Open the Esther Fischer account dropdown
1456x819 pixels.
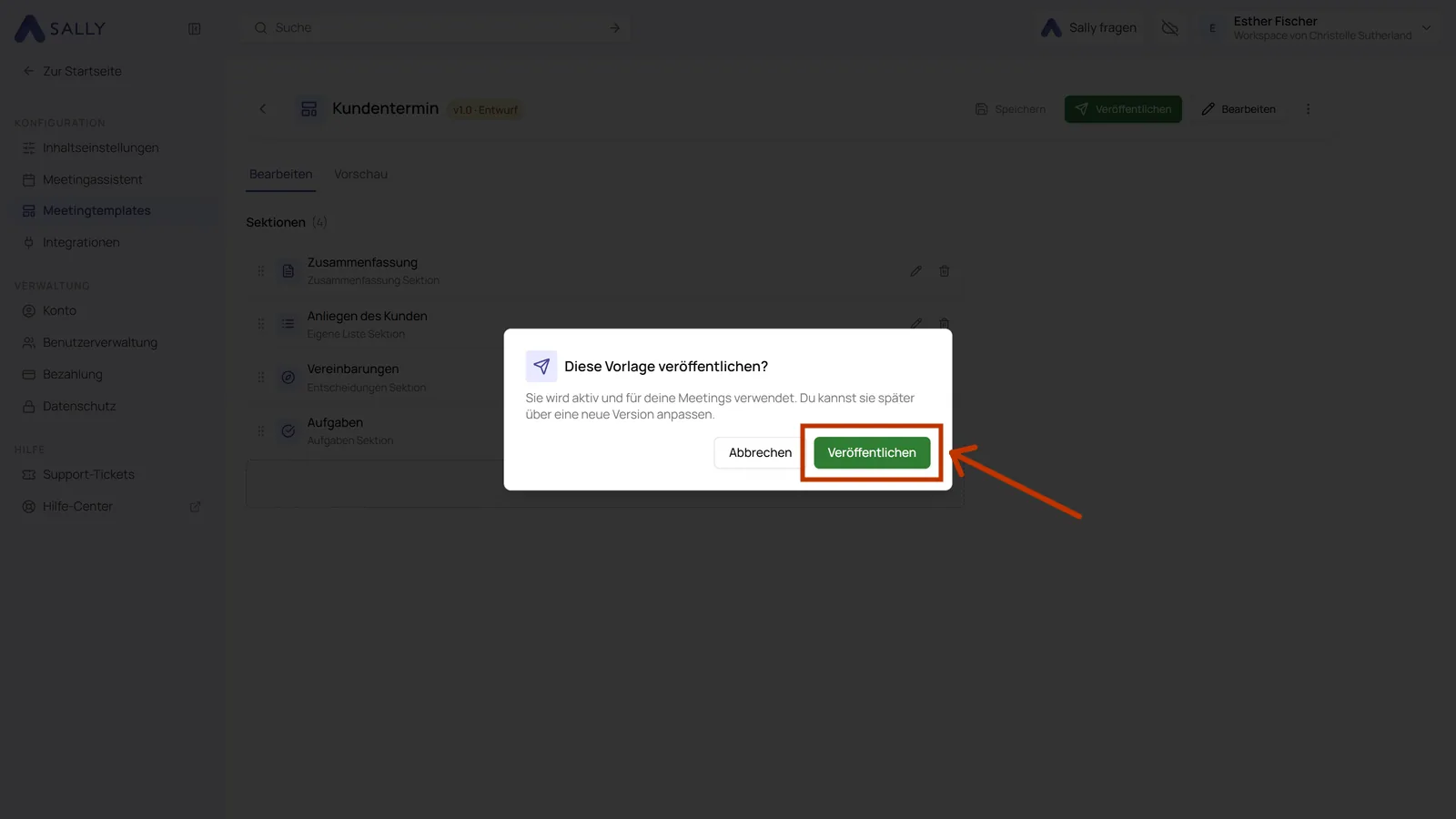coord(1319,28)
